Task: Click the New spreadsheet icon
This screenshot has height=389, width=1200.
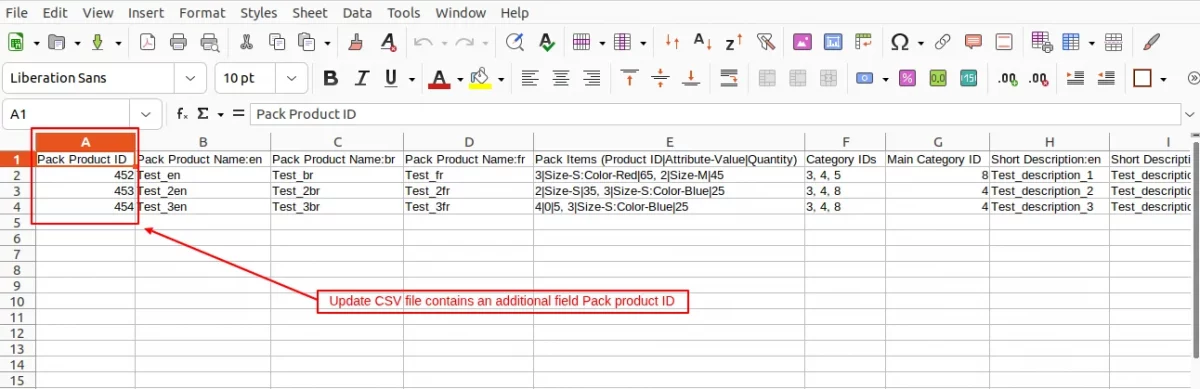Action: 16,43
